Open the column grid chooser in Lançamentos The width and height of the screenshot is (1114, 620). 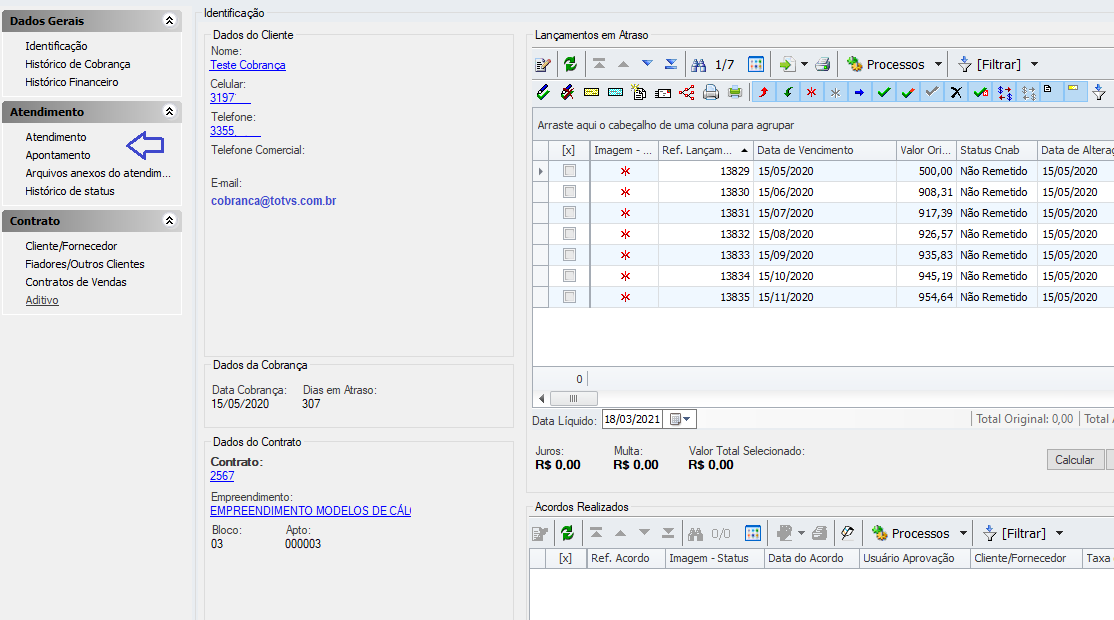(x=756, y=65)
